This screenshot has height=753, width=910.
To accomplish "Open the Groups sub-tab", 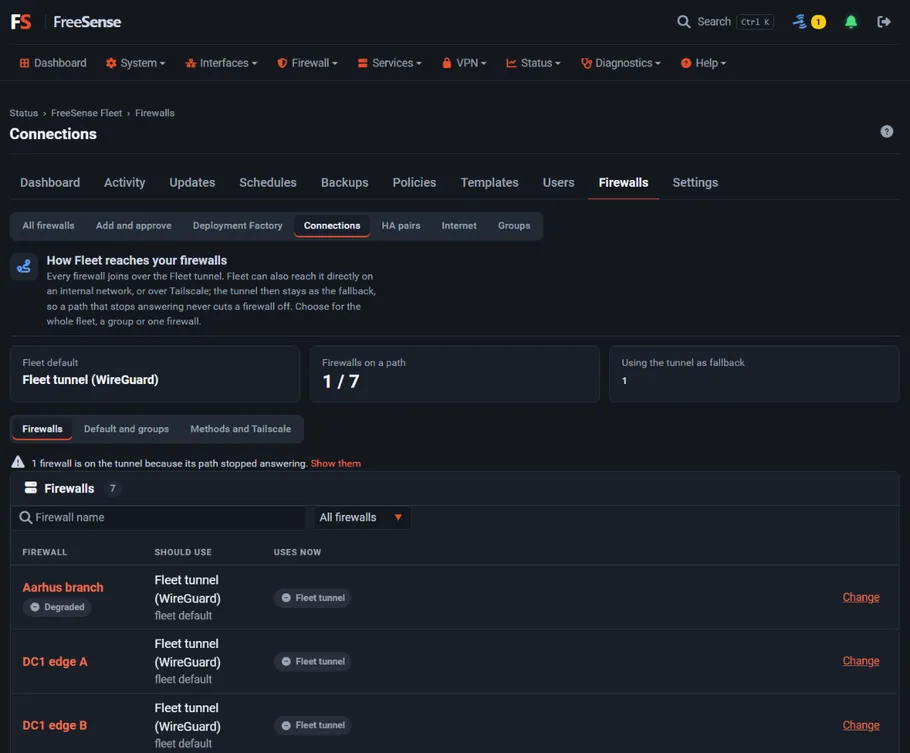I will [x=514, y=225].
